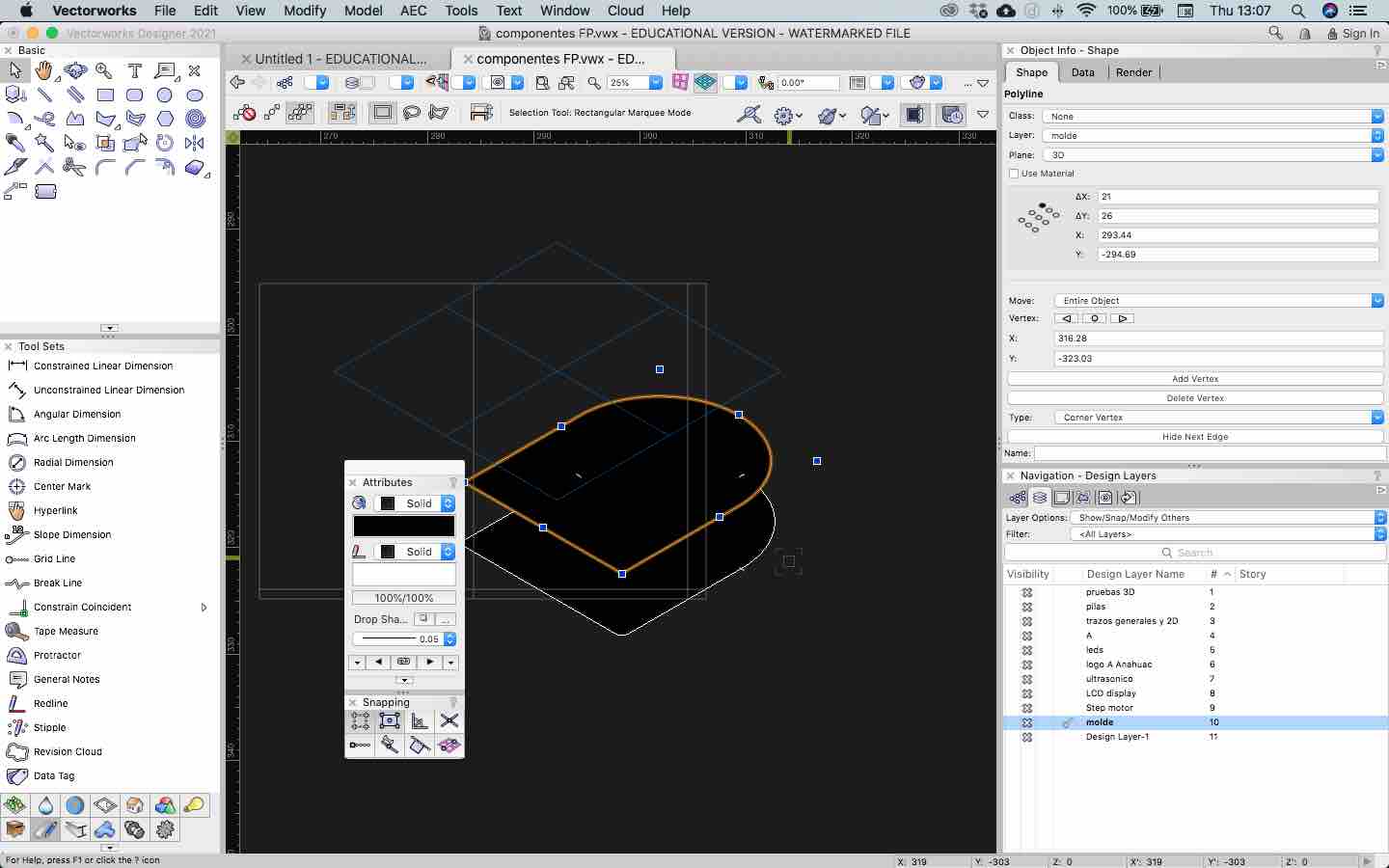Click the next vertex arrow button

[x=1122, y=318]
